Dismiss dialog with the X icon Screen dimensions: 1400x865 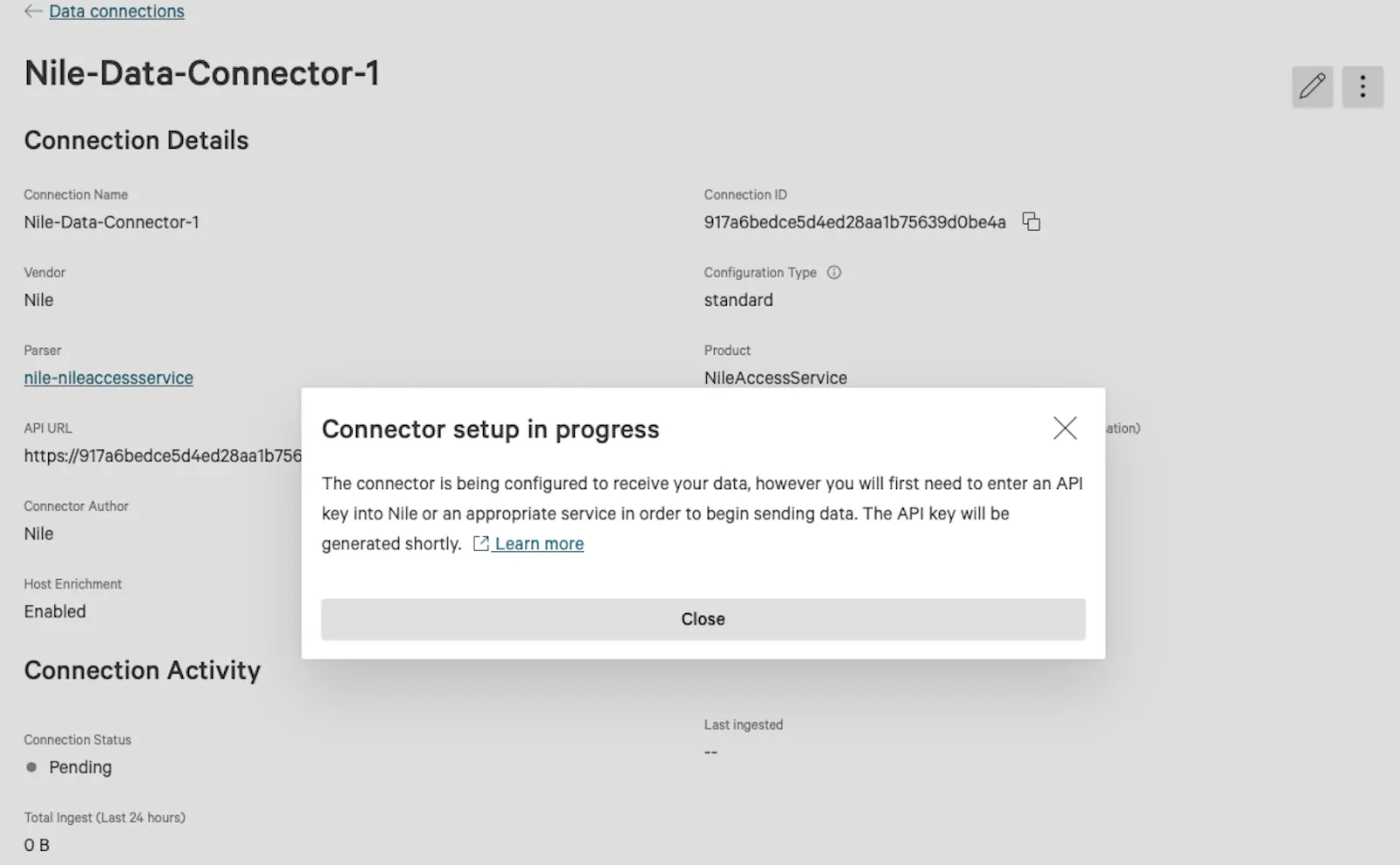click(1065, 428)
